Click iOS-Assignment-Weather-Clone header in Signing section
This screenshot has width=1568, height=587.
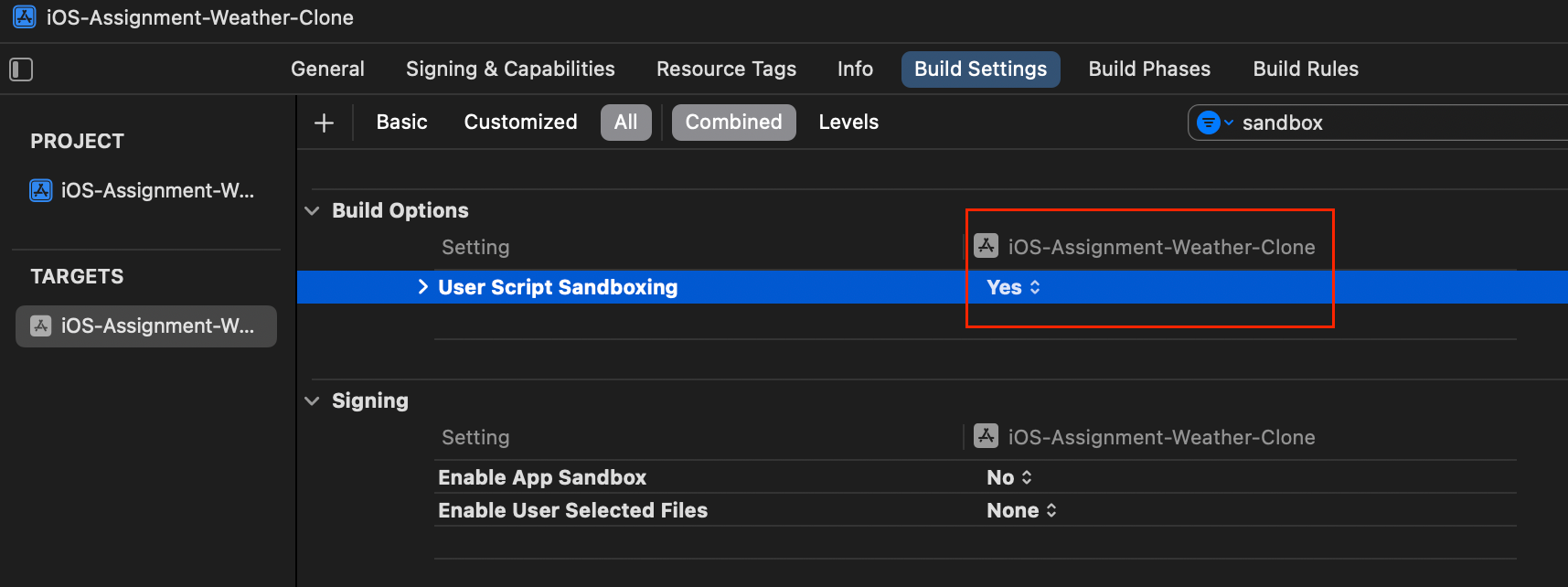point(1161,437)
